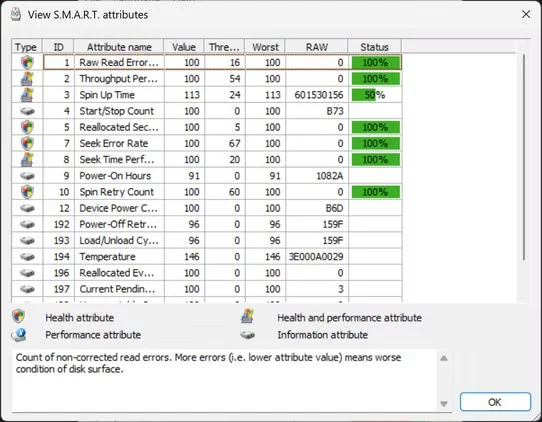This screenshot has width=542, height=422.
Task: Click the Health attribute legend shield icon
Action: pos(18,316)
